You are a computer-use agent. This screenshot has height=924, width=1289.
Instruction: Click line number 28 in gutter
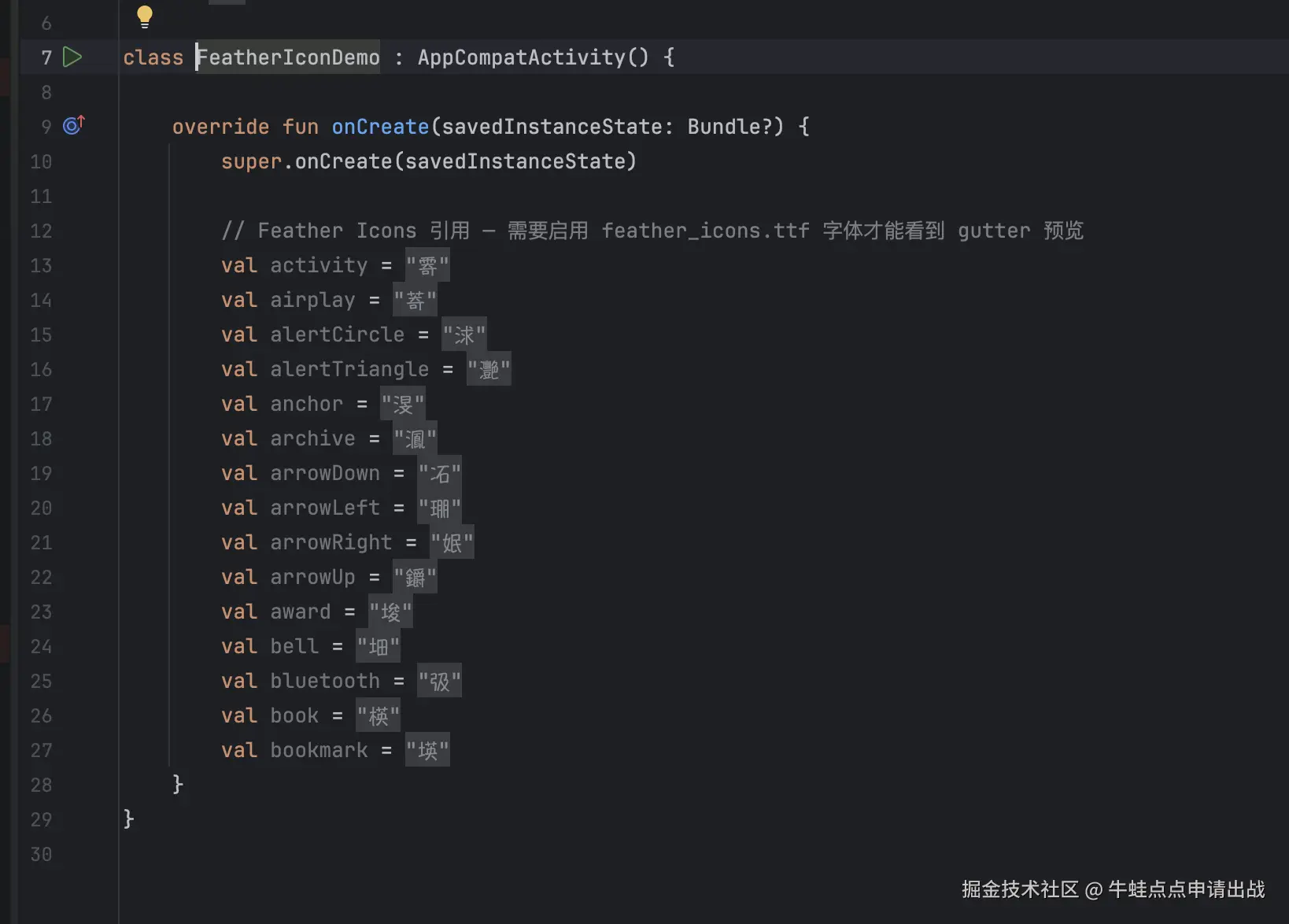41,785
